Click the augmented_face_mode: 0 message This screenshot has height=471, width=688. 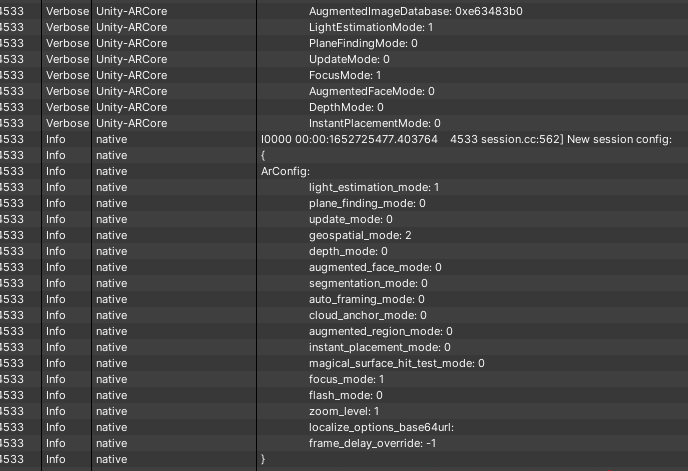pyautogui.click(x=375, y=267)
